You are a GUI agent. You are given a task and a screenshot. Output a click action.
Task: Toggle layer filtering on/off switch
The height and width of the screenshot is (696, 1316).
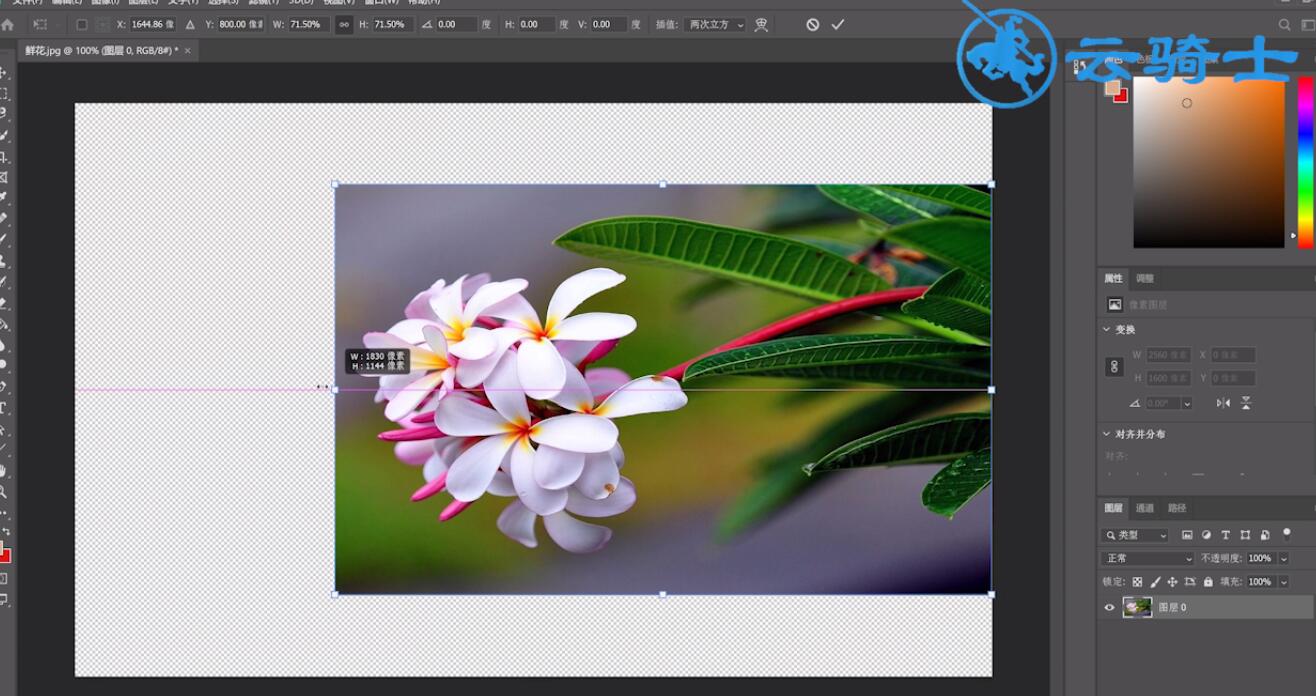1287,535
